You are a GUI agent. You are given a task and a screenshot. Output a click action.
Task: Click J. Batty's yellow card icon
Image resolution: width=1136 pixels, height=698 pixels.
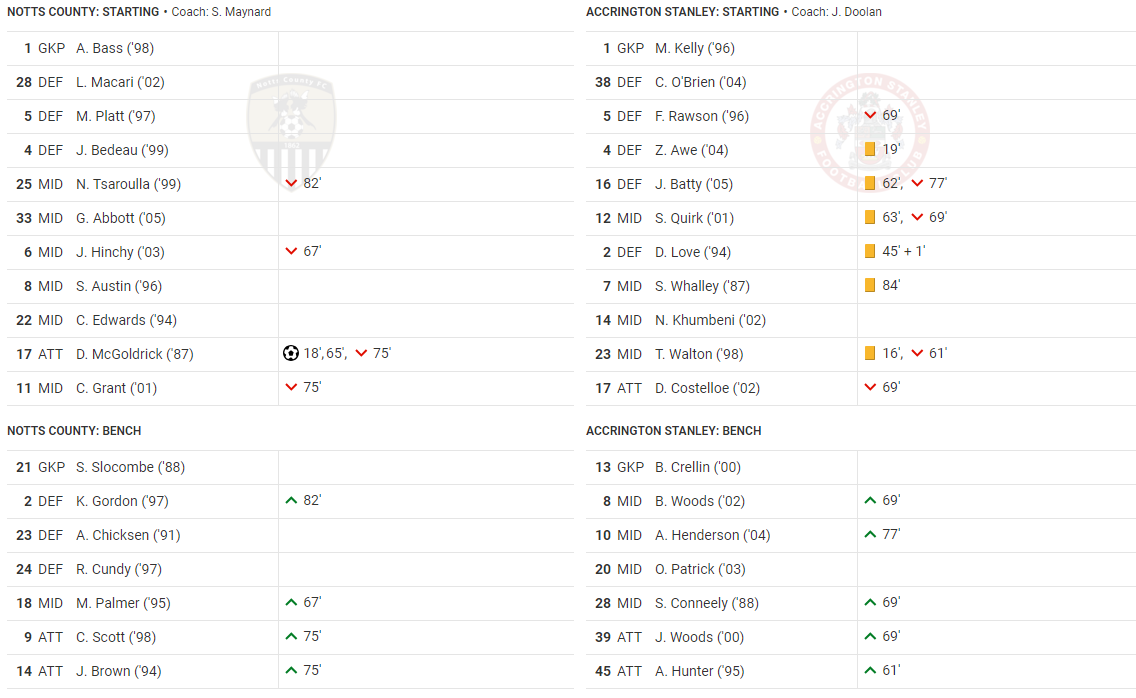tap(870, 183)
